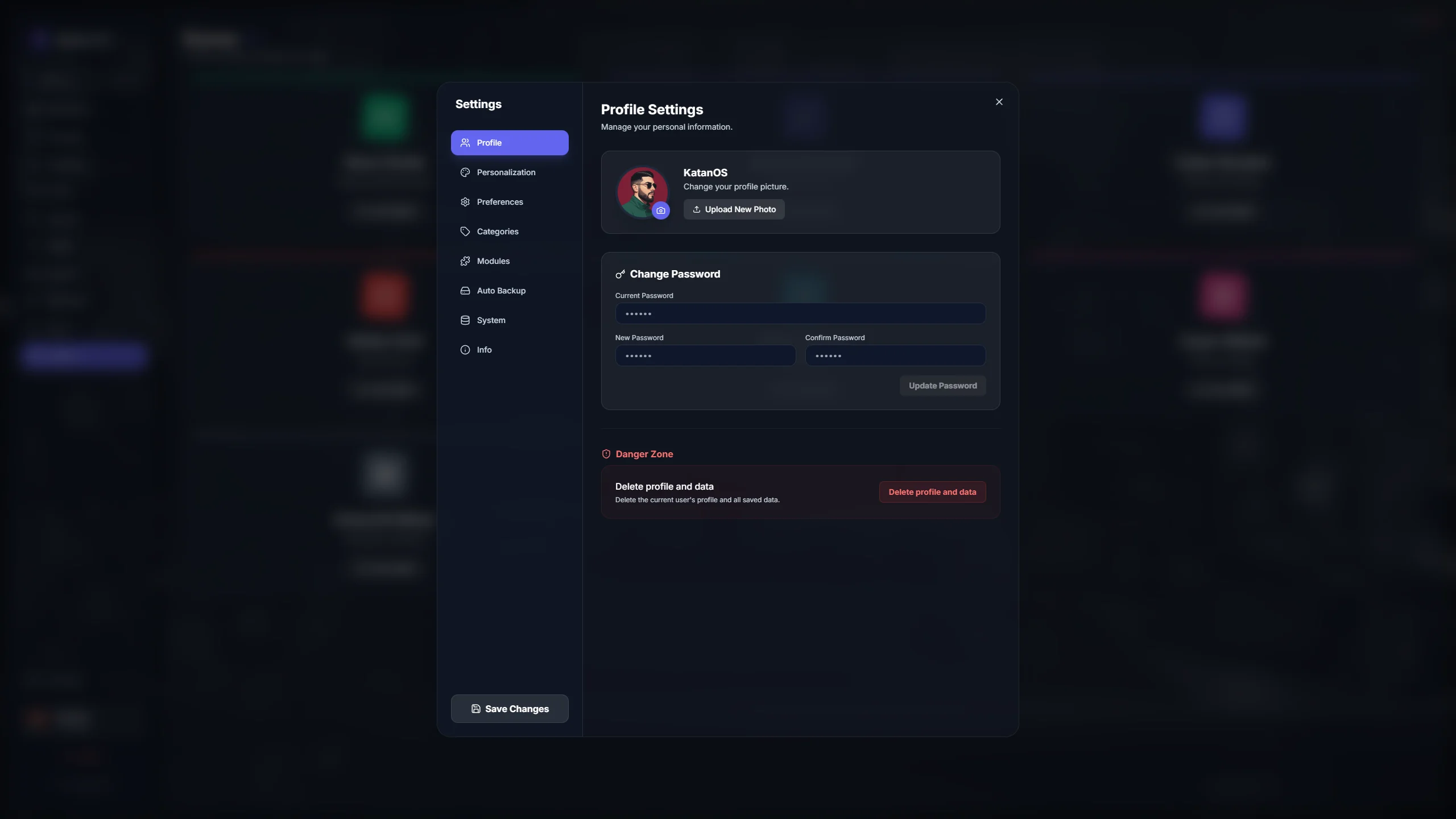
Task: Focus the Current Password field
Action: (800, 313)
